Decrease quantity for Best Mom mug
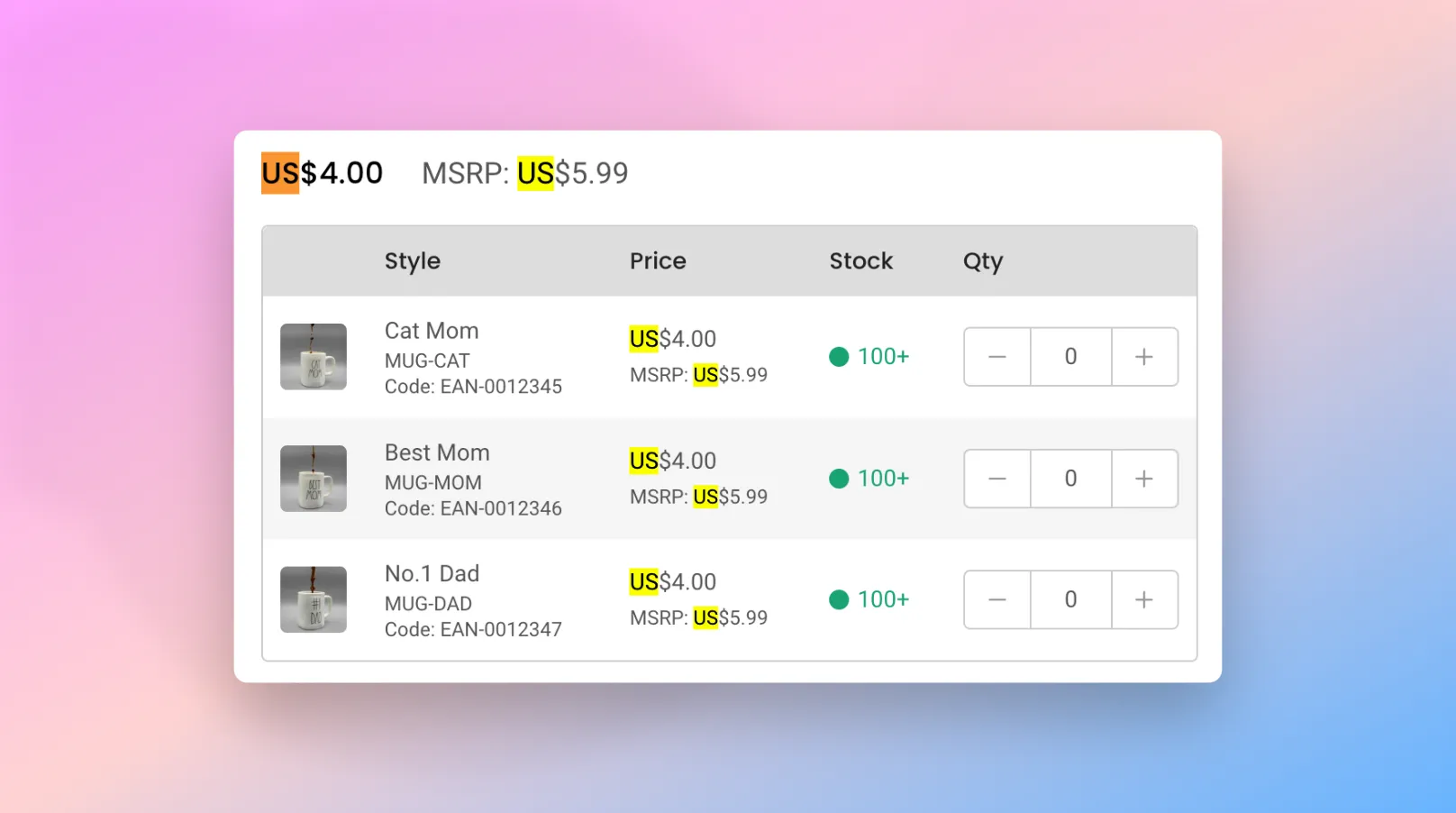Viewport: 1456px width, 813px height. tap(997, 479)
